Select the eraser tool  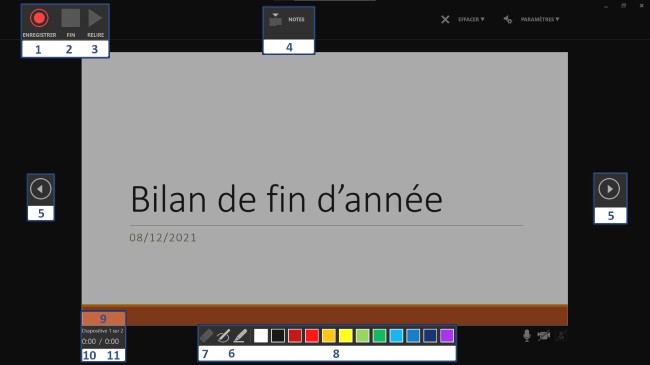pyautogui.click(x=206, y=336)
